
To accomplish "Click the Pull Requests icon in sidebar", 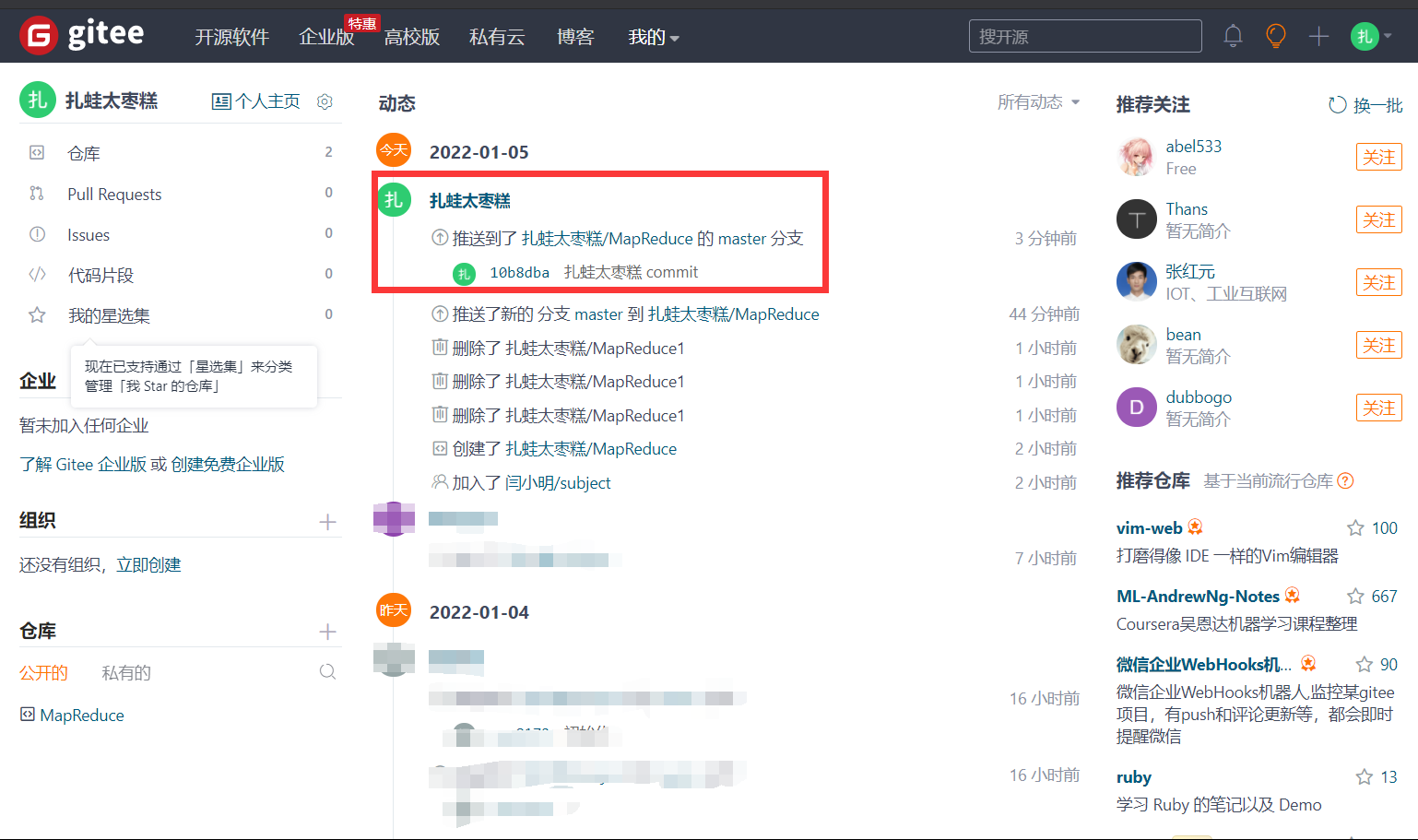I will point(37,193).
